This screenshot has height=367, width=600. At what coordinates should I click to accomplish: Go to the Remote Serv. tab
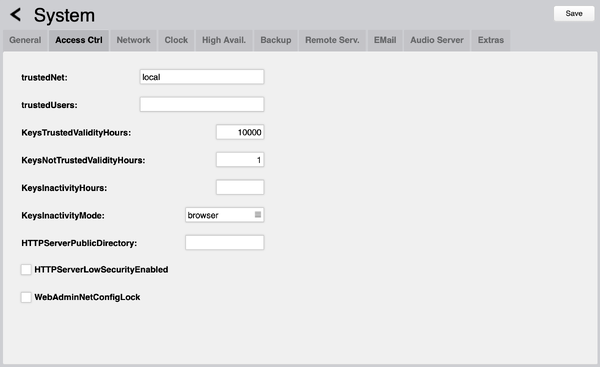[332, 40]
